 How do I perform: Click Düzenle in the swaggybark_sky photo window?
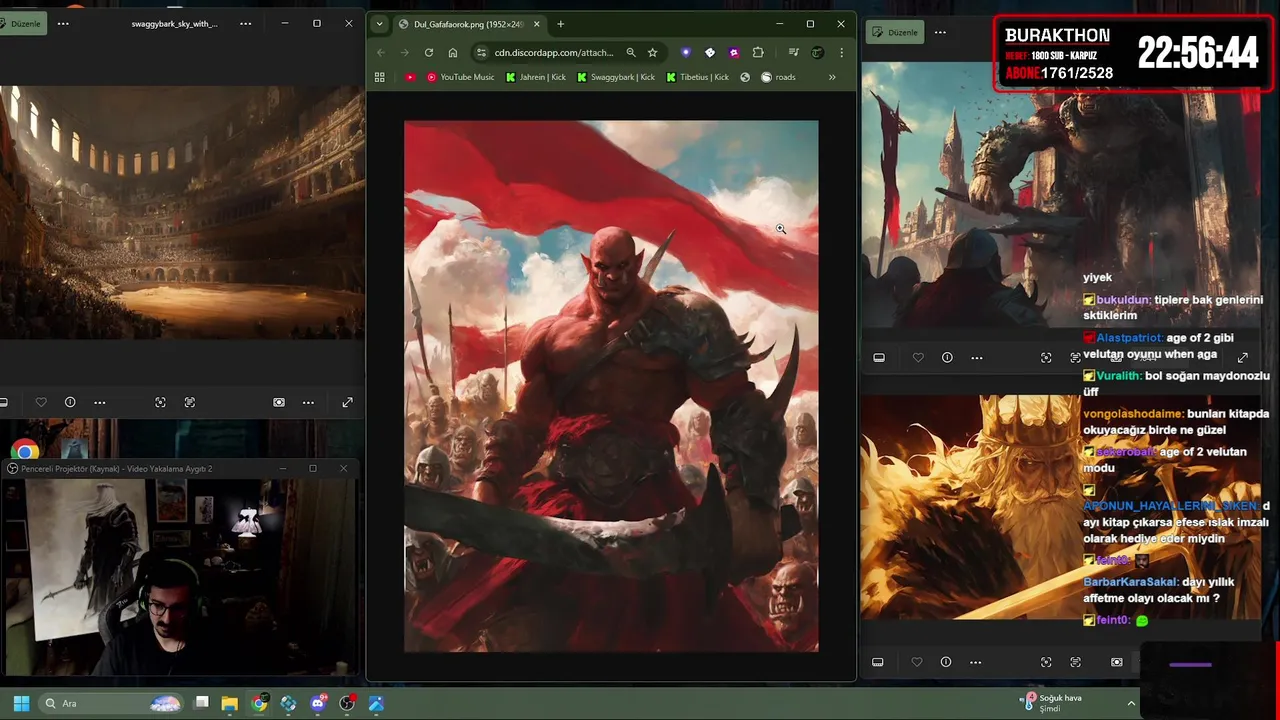20,23
